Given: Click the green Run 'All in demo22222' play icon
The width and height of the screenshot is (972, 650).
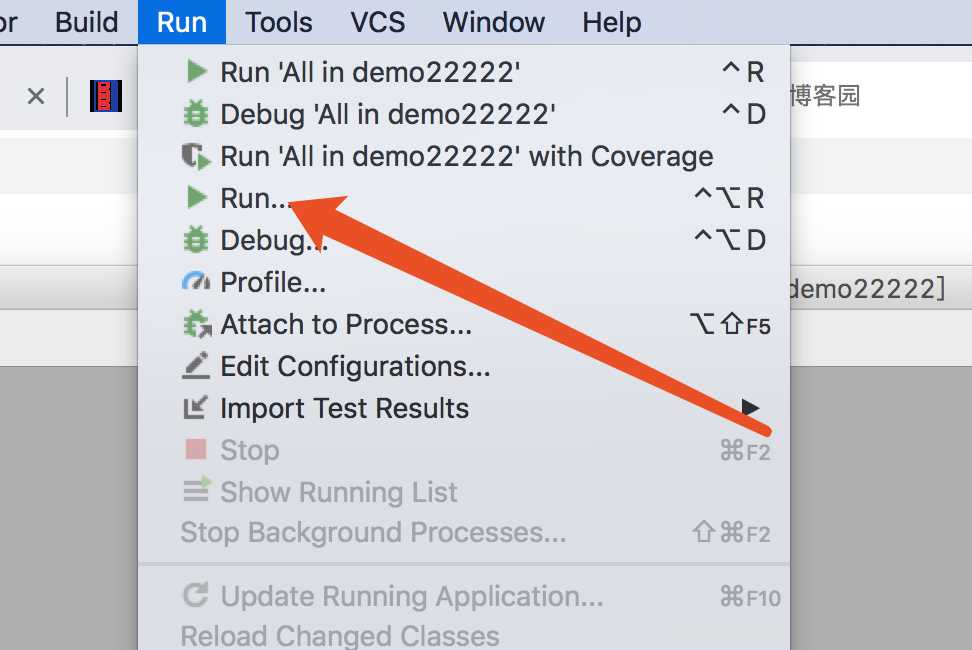Looking at the screenshot, I should click(x=197, y=72).
